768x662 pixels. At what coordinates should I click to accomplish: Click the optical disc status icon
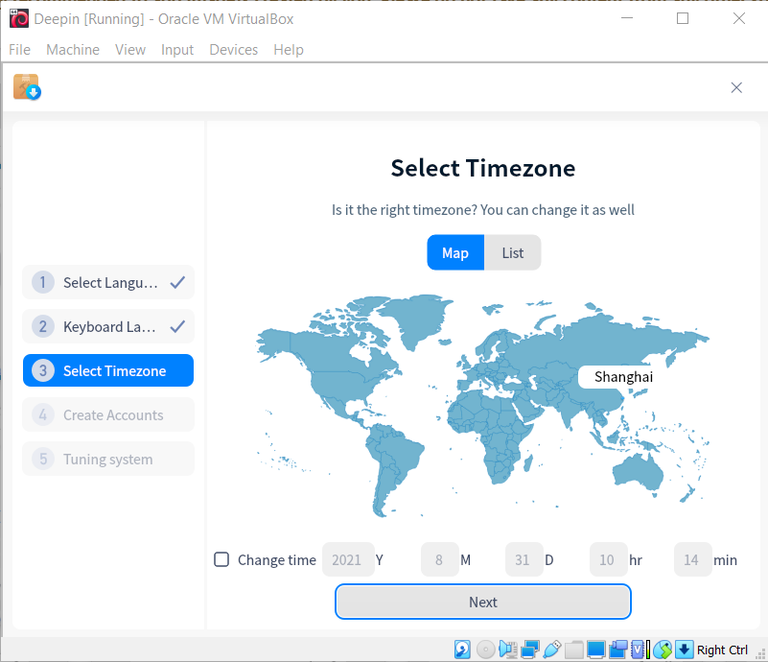(x=485, y=649)
